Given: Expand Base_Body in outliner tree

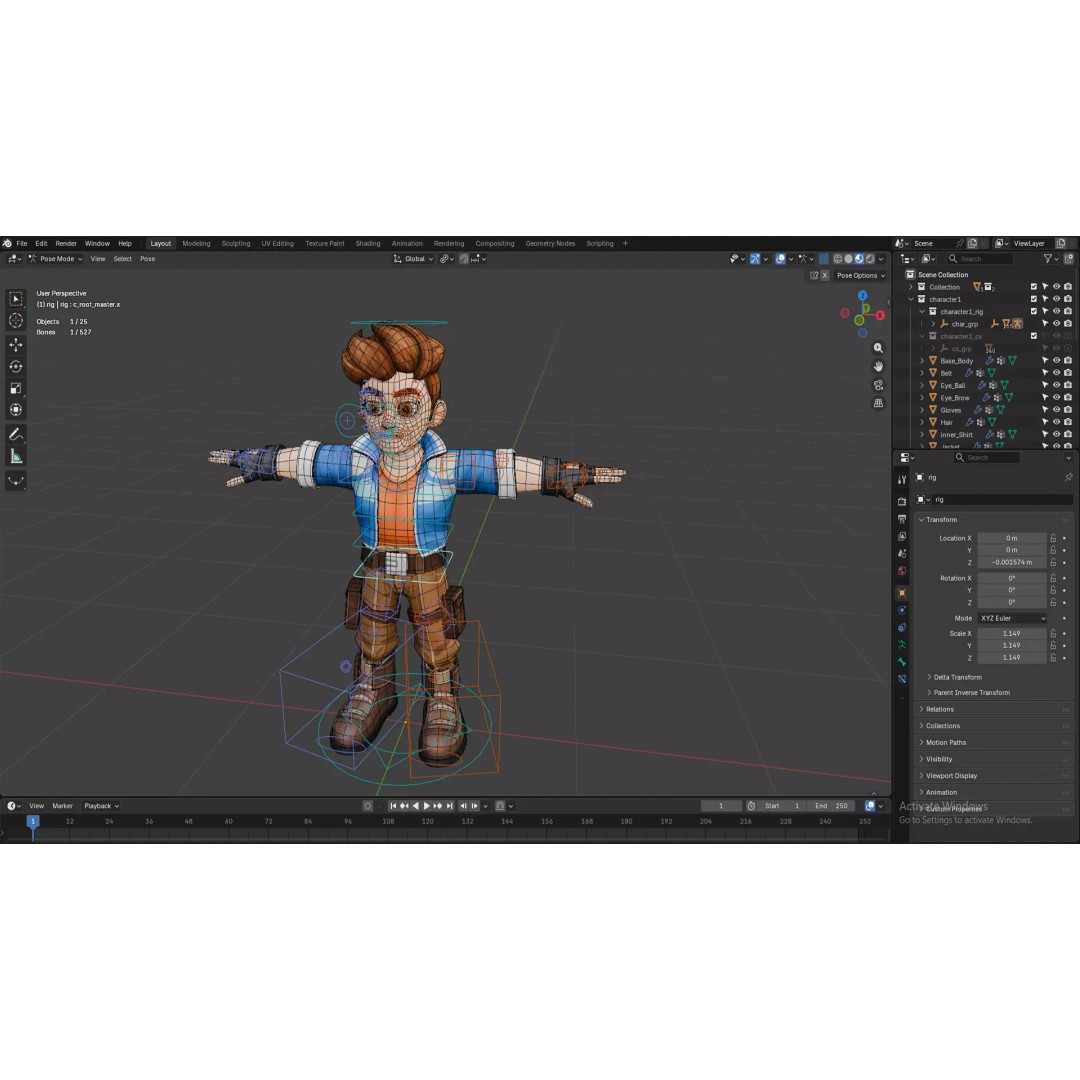Looking at the screenshot, I should pos(922,360).
